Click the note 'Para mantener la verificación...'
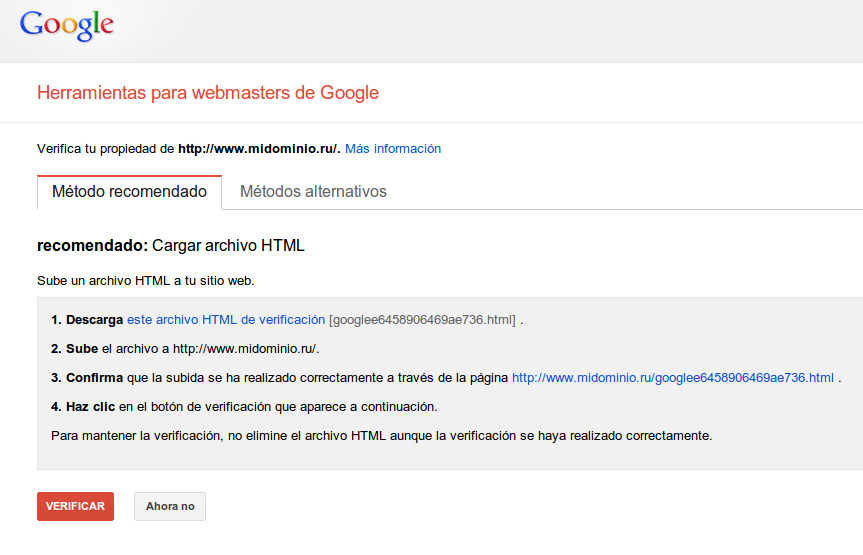Viewport: 863px width, 555px height. click(381, 436)
